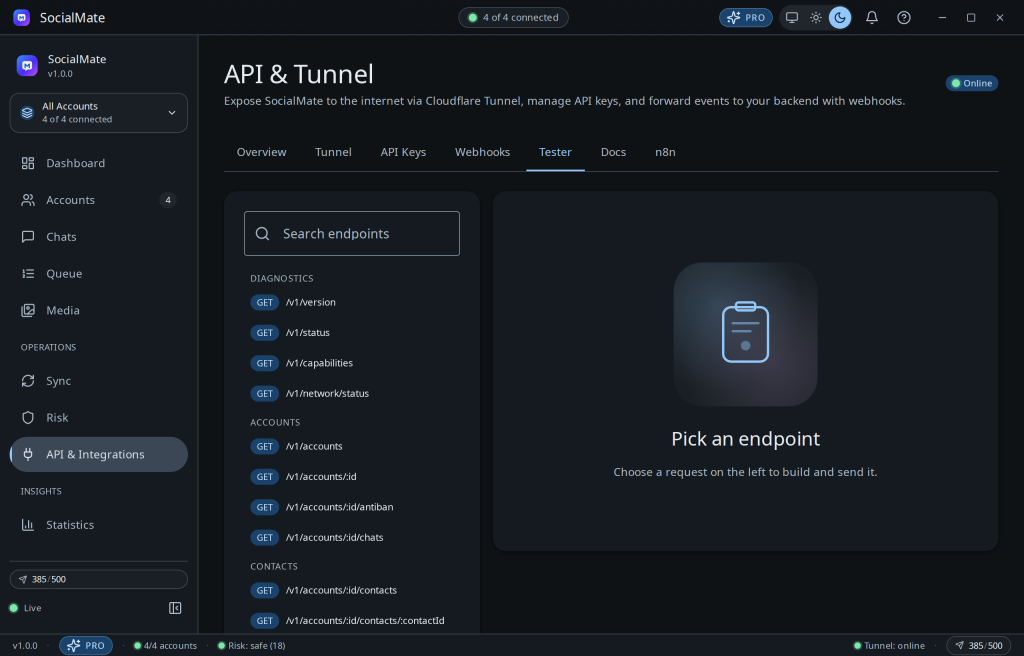The image size is (1024, 656).
Task: Click the Media images icon
Action: coord(28,310)
